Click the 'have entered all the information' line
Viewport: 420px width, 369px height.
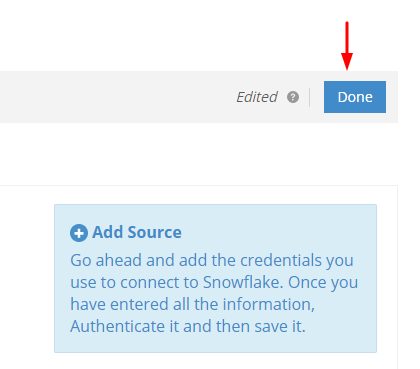point(192,305)
